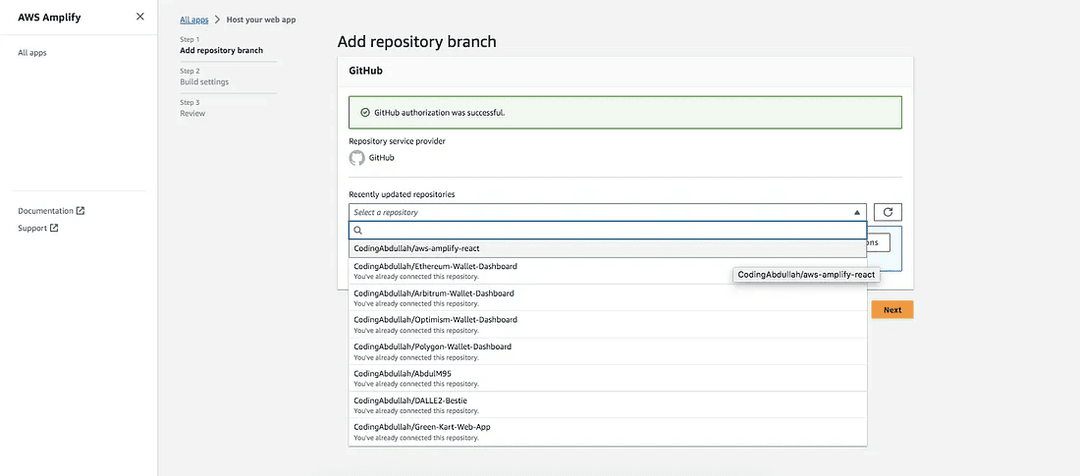Collapse the Select a repository dropdown

tap(857, 212)
